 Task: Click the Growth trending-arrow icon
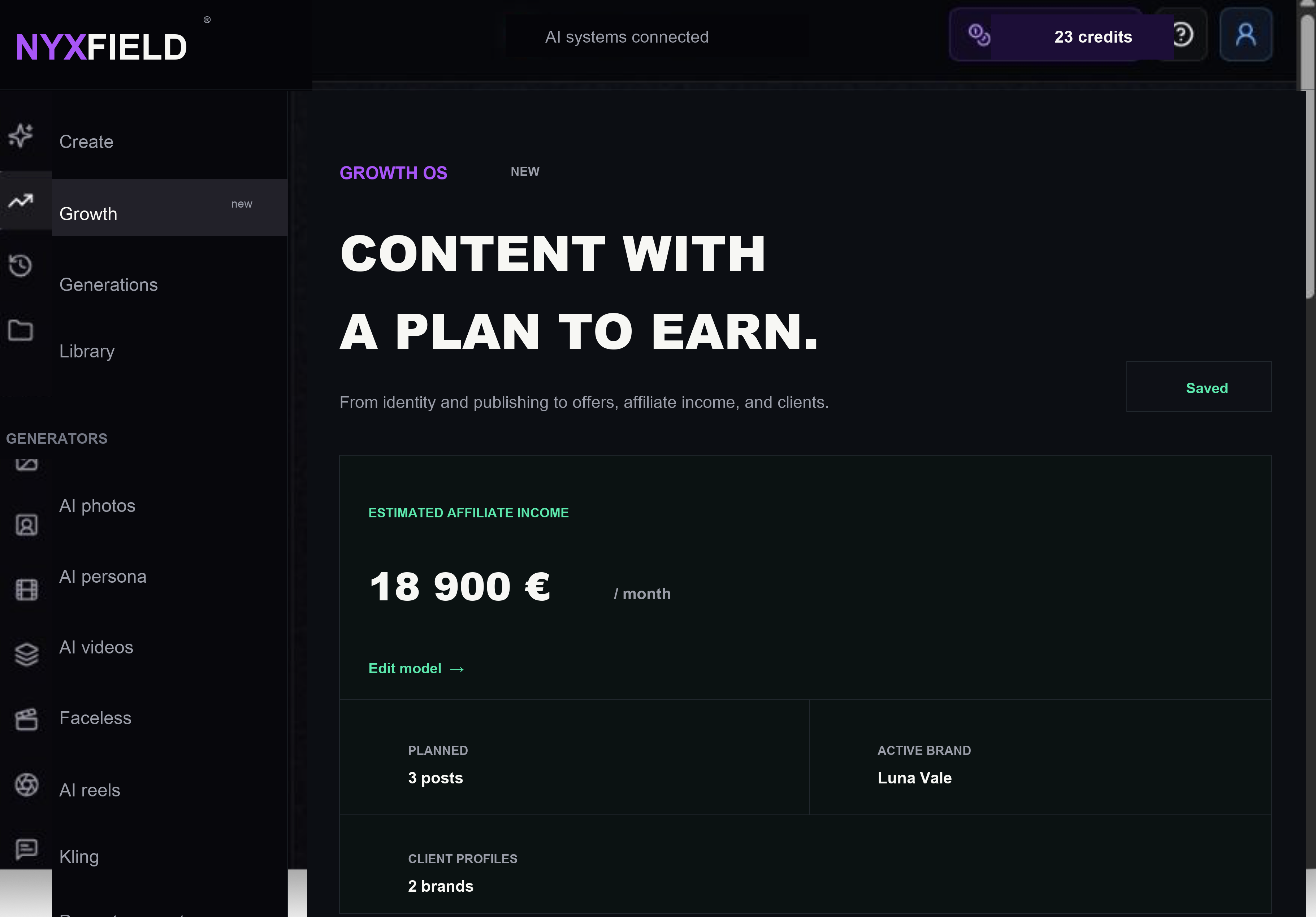pos(21,201)
